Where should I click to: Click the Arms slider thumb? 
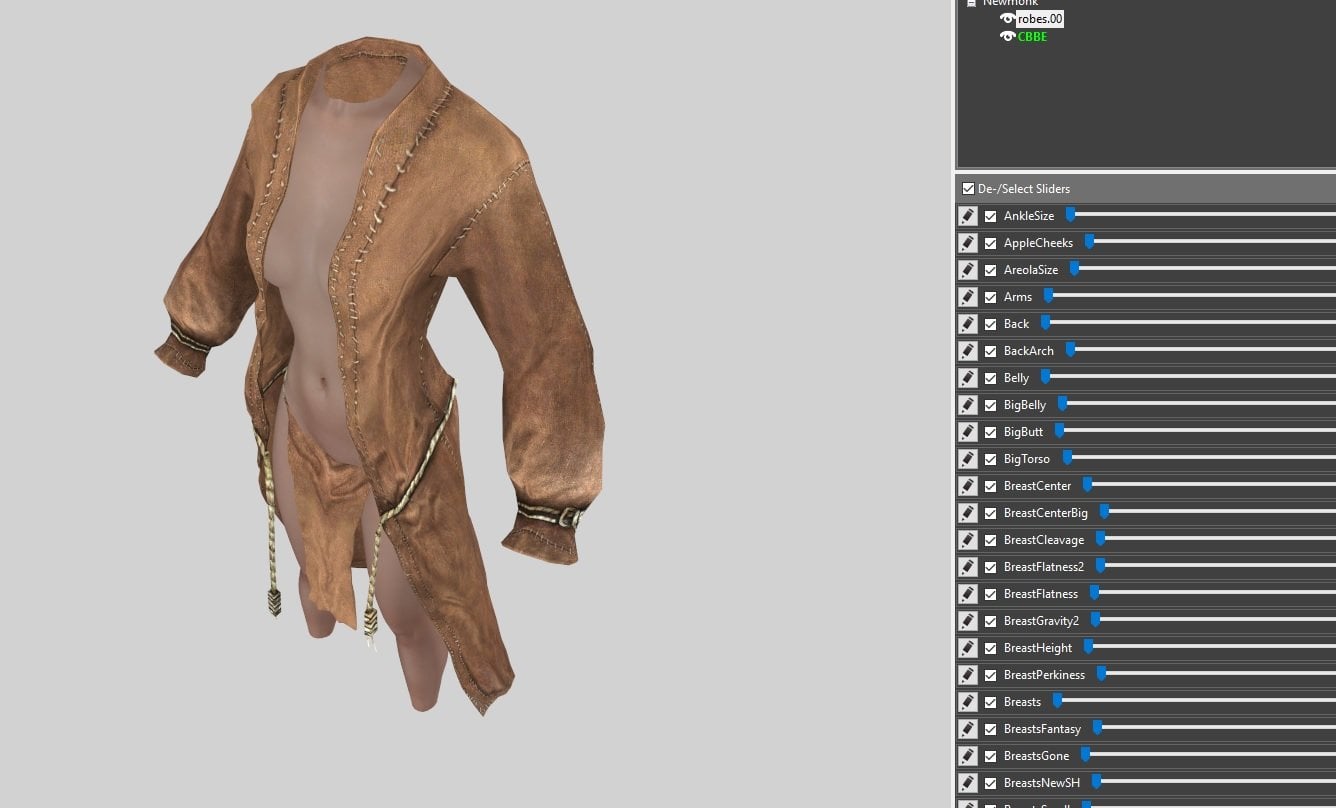click(x=1048, y=295)
